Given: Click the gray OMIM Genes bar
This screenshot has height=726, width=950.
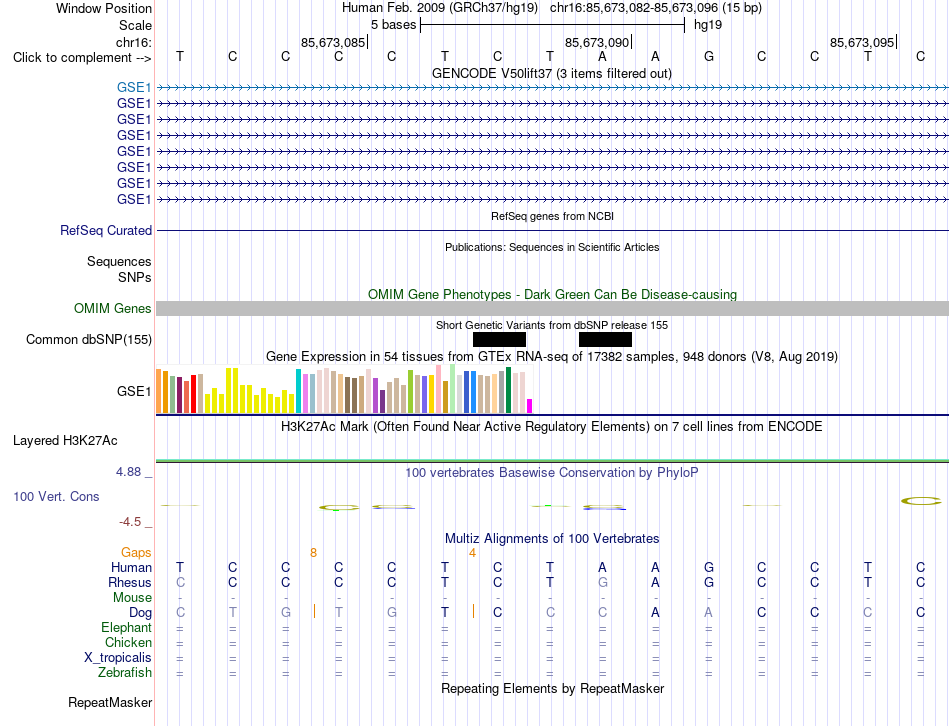Looking at the screenshot, I should 552,308.
